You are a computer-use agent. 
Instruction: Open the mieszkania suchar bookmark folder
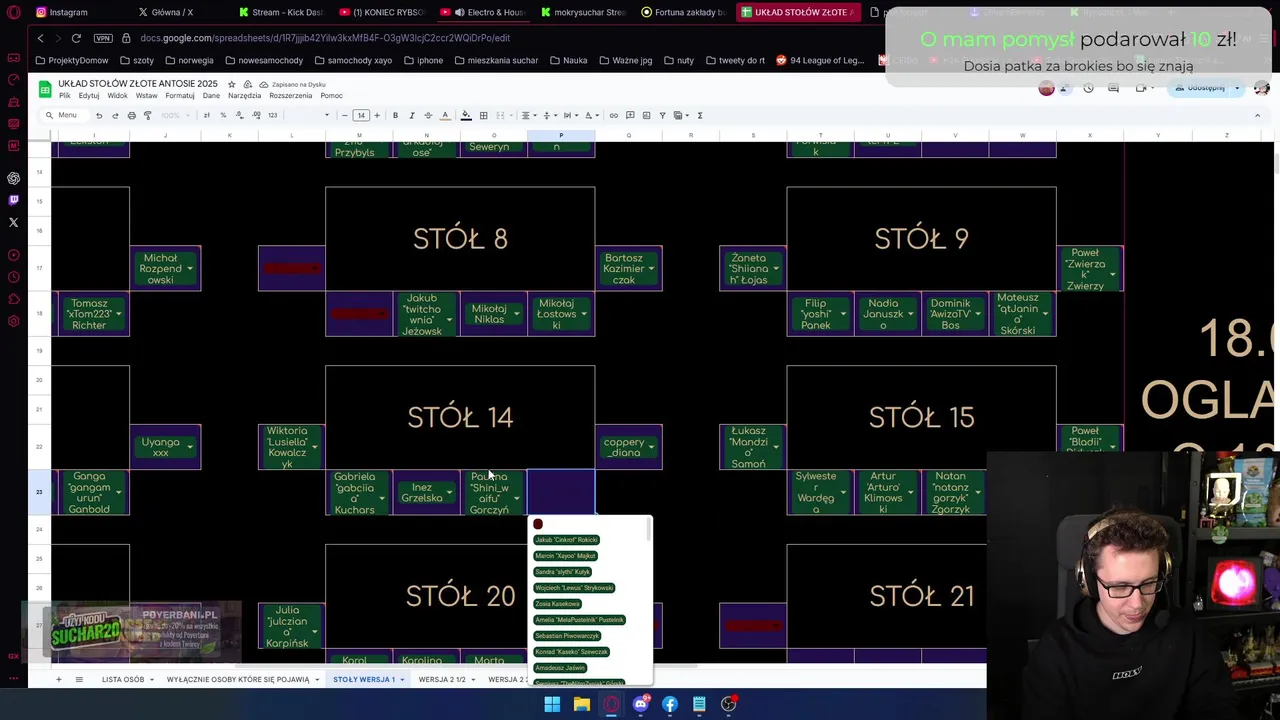coord(496,60)
